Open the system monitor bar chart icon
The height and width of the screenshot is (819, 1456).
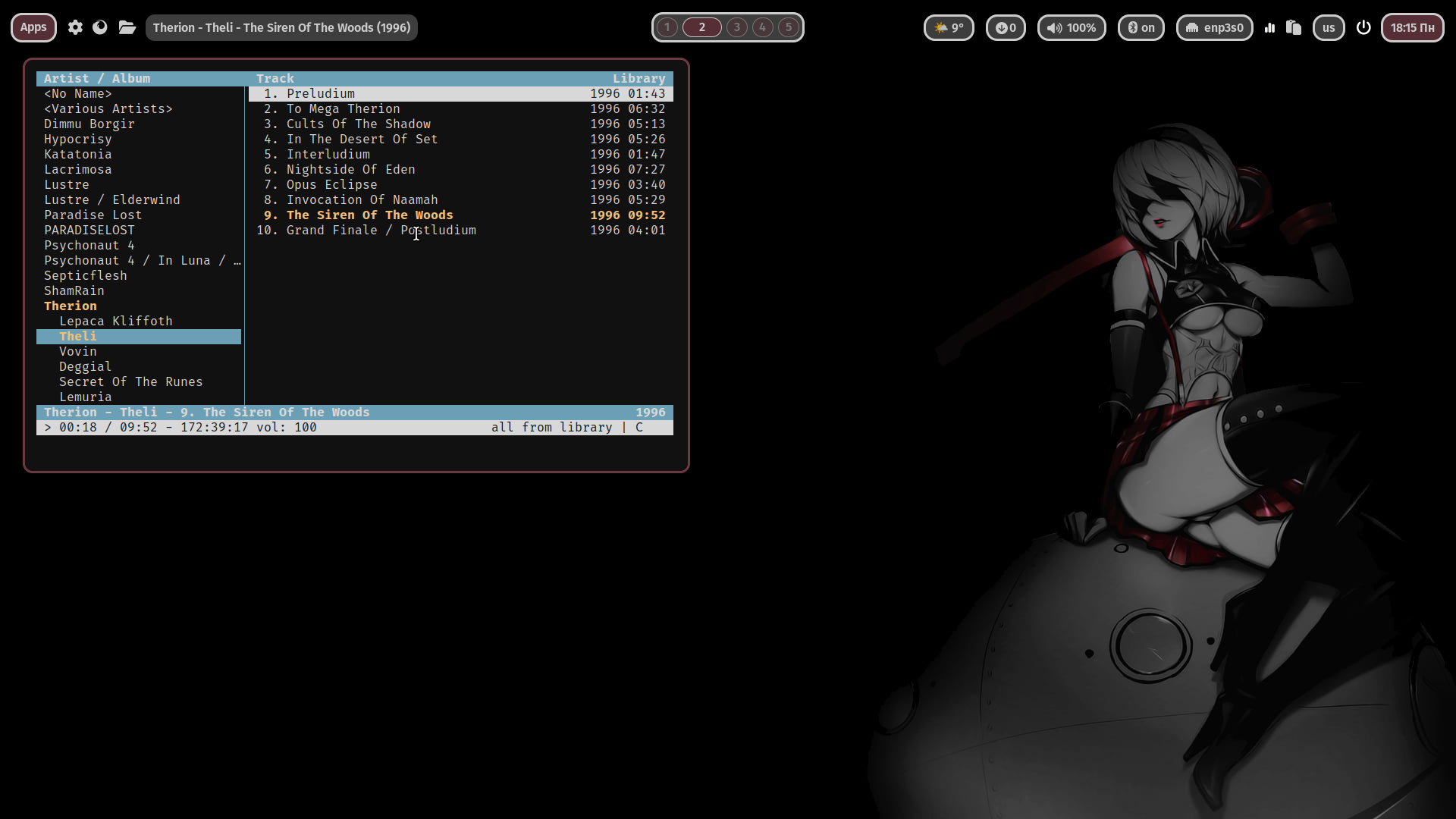[1269, 27]
